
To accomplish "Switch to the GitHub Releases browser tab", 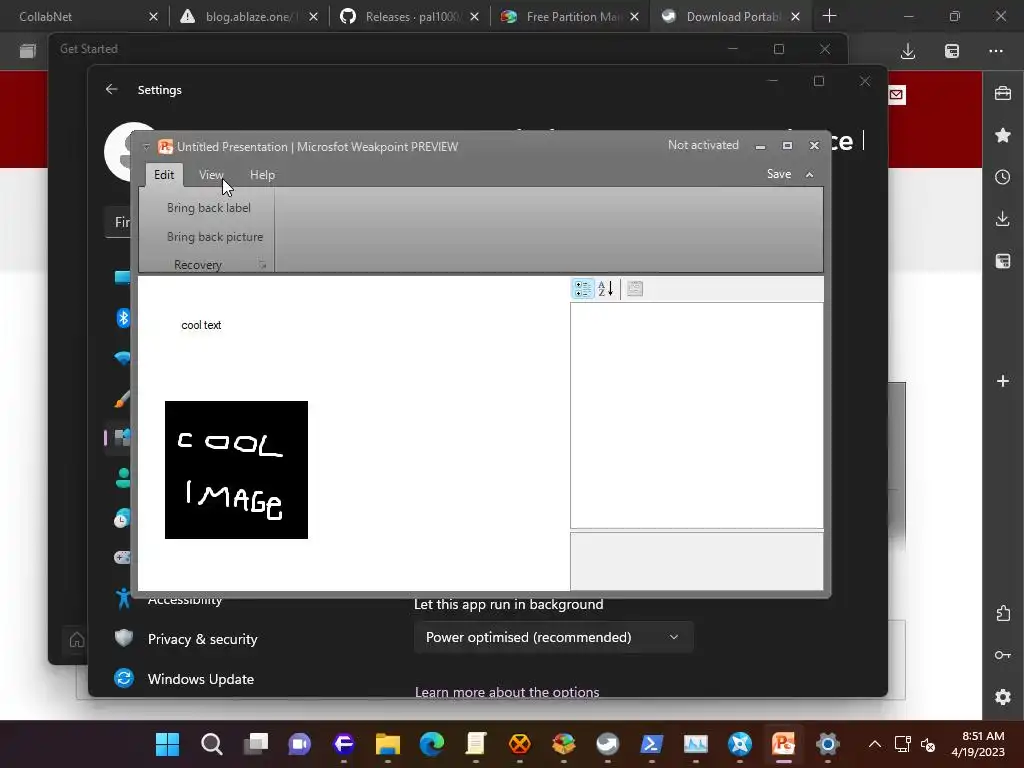I will 409,16.
